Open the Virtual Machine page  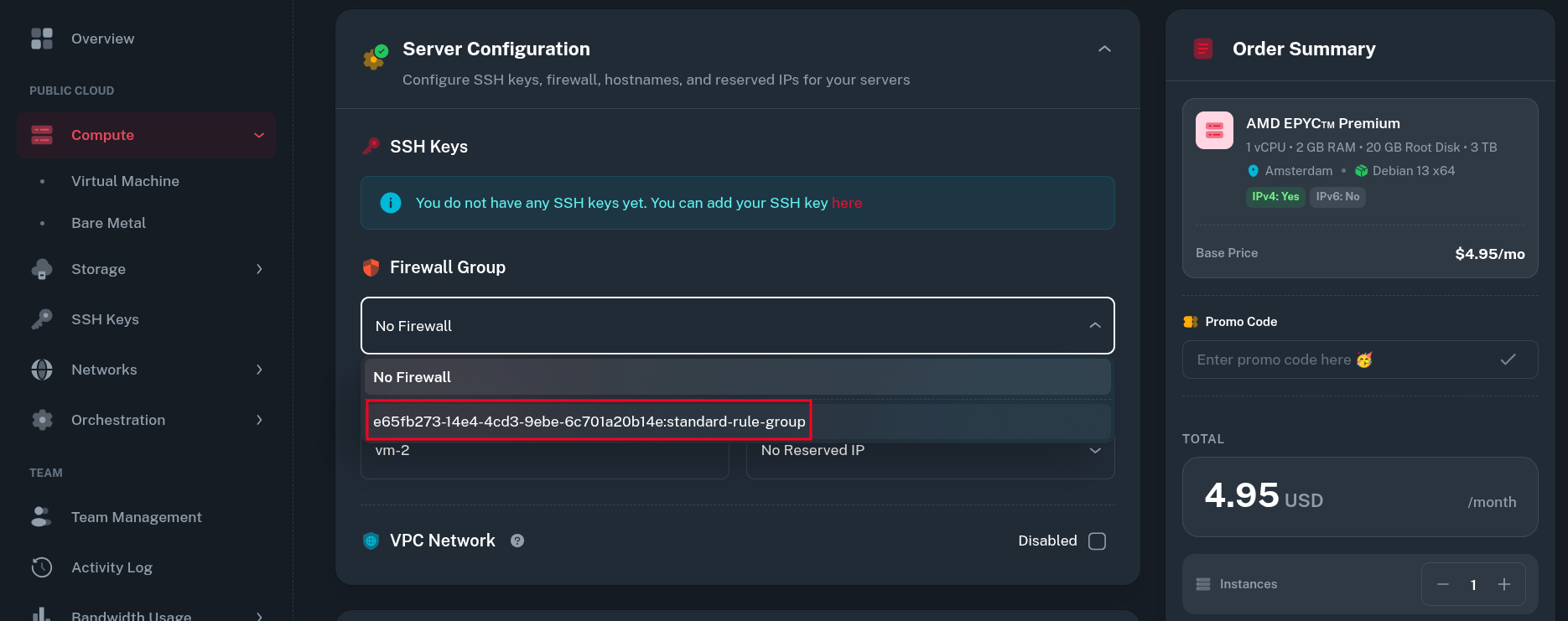click(x=125, y=181)
